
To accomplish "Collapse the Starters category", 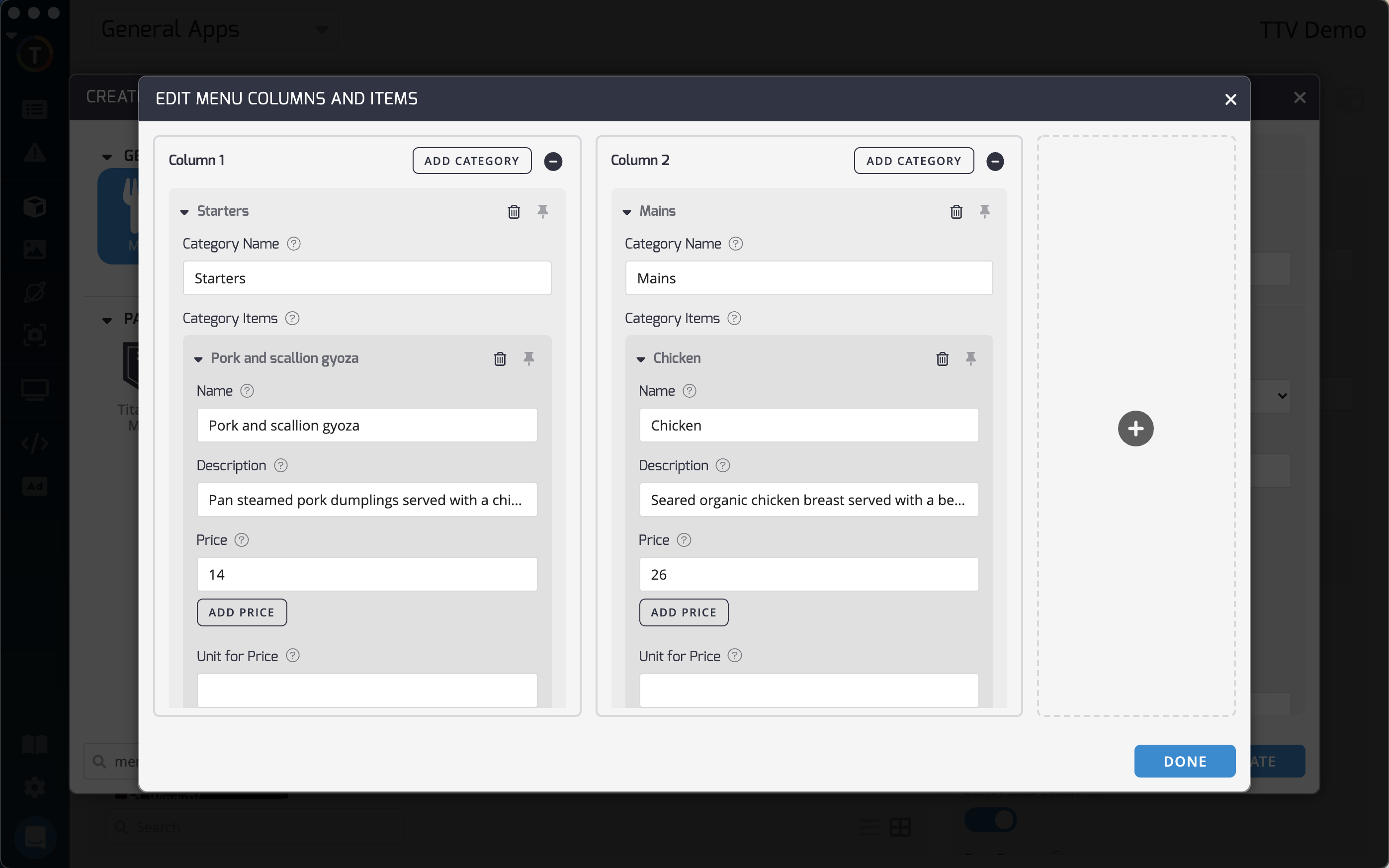I will click(x=184, y=212).
